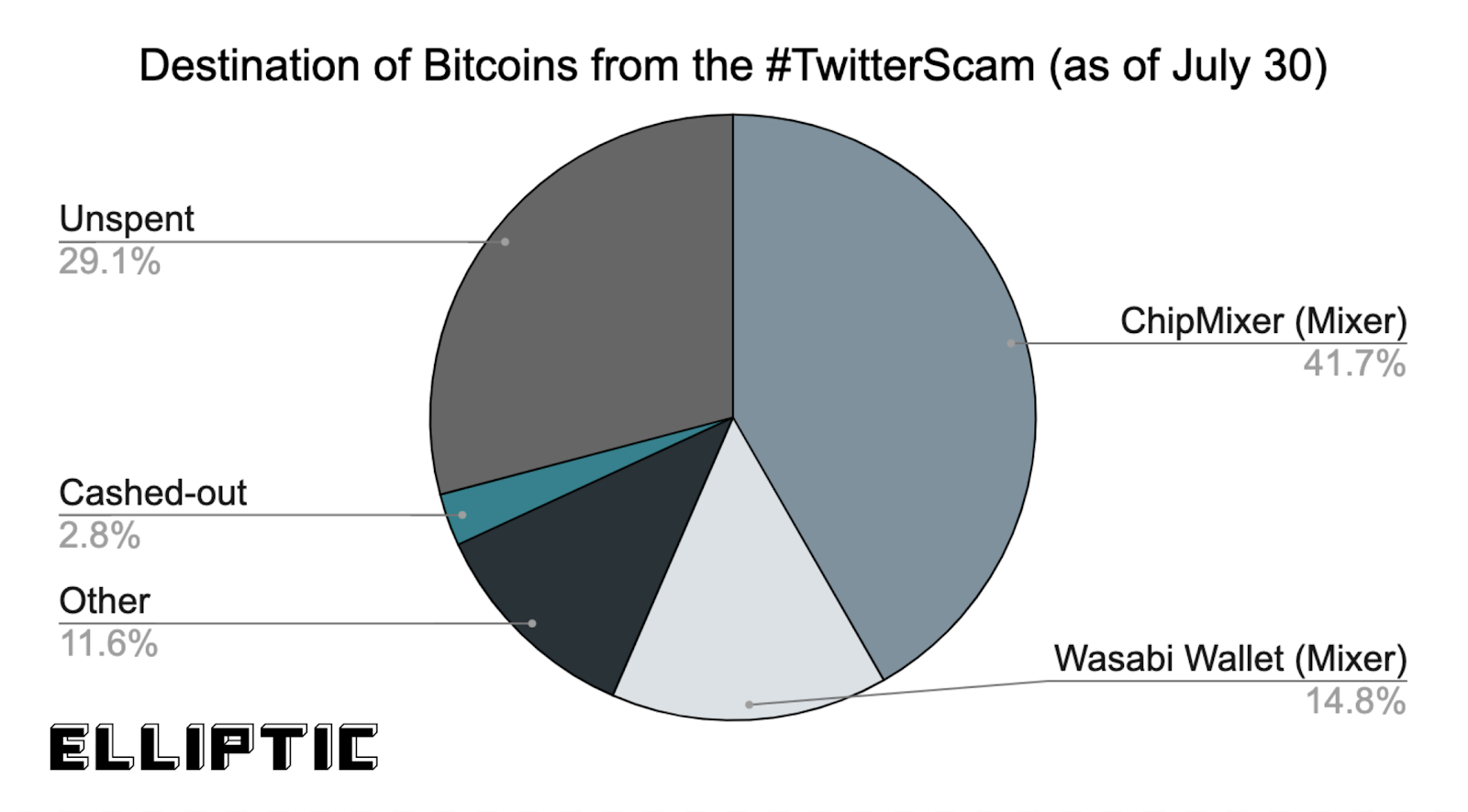1468x812 pixels.
Task: Click the ChipMixer pie slice
Action: pos(899,367)
